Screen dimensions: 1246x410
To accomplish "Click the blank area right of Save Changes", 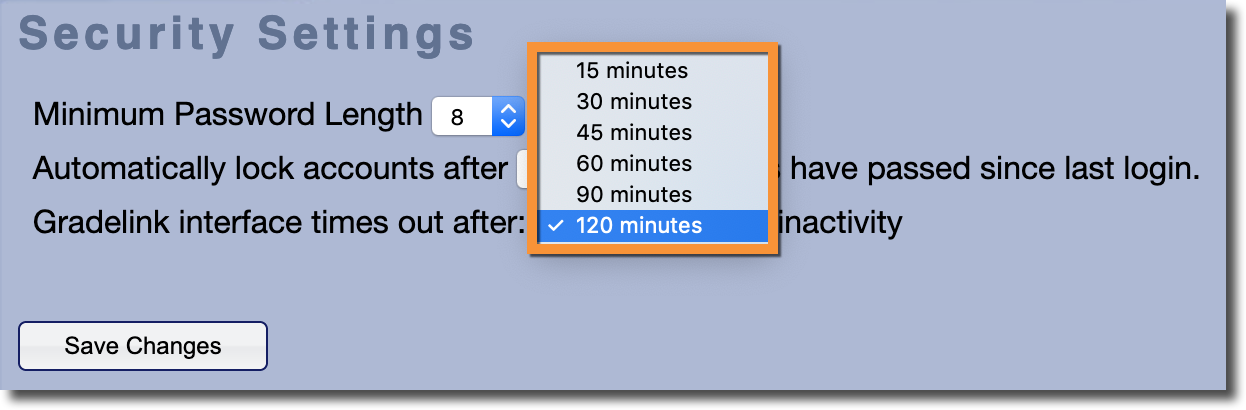I will (700, 346).
